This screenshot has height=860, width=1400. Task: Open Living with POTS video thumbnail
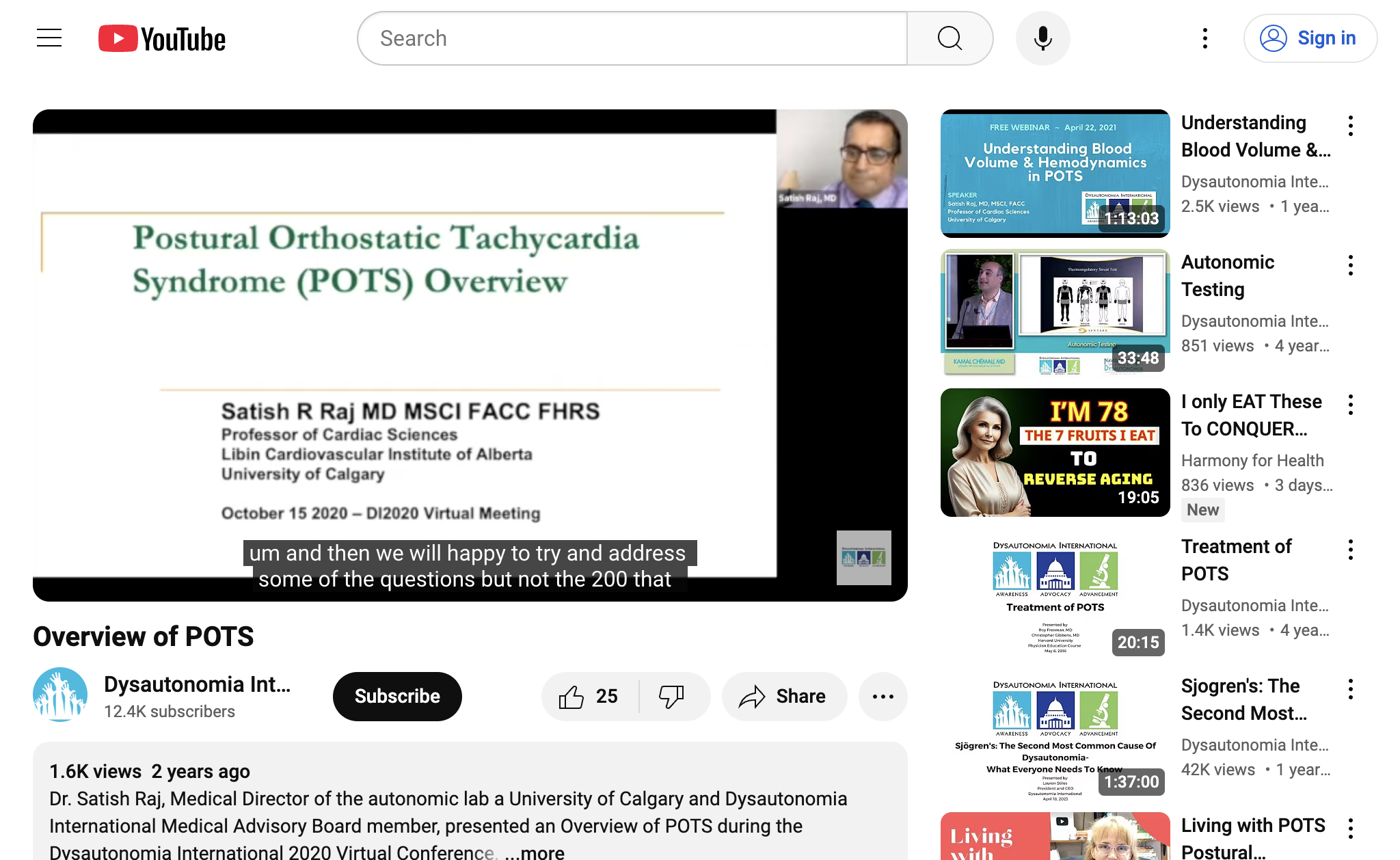click(1055, 836)
